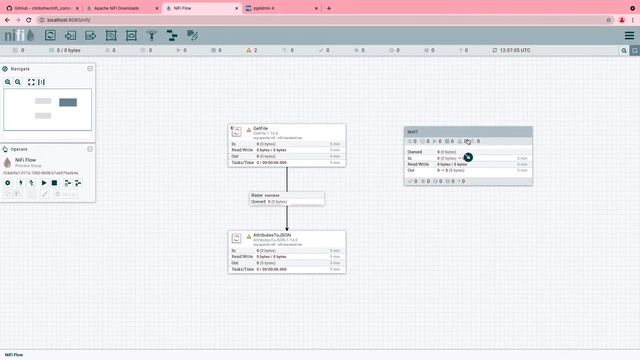640x360 pixels.
Task: Click the localhost address bar
Action: (x=322, y=20)
